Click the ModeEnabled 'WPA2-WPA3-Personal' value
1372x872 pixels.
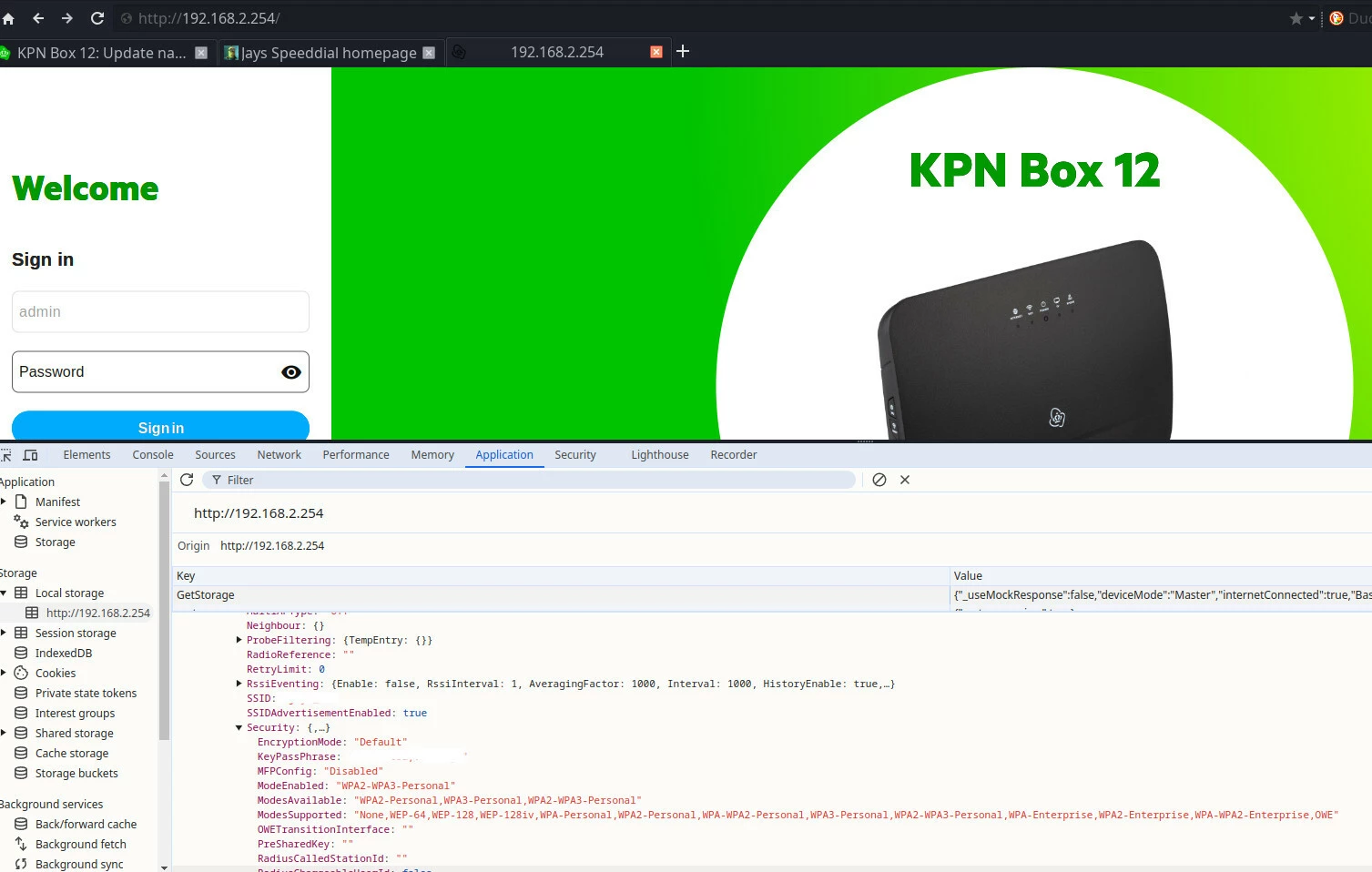pyautogui.click(x=395, y=786)
